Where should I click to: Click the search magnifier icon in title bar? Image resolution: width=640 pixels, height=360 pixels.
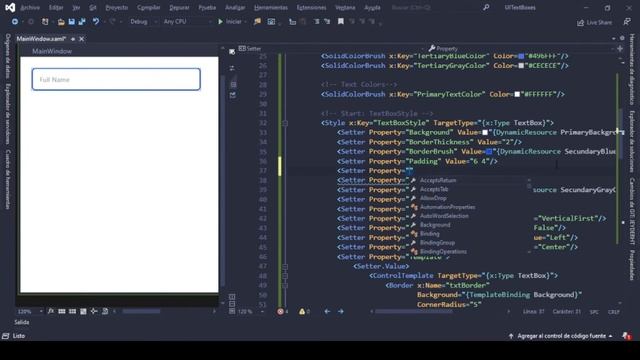486,7
